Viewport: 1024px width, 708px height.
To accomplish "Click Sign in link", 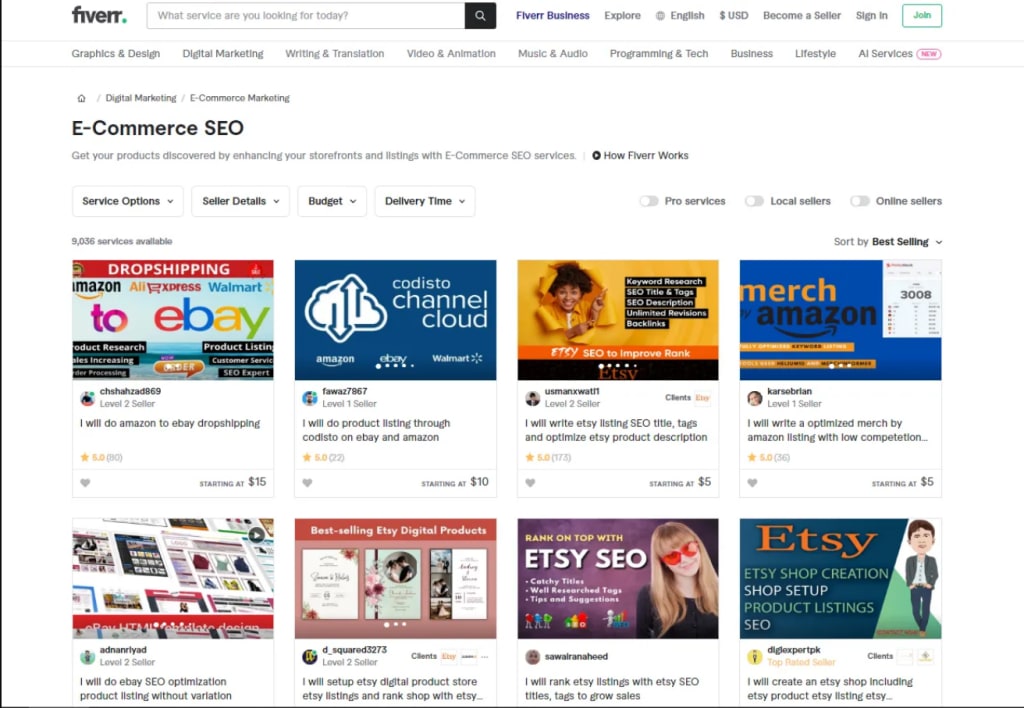I will pyautogui.click(x=871, y=16).
